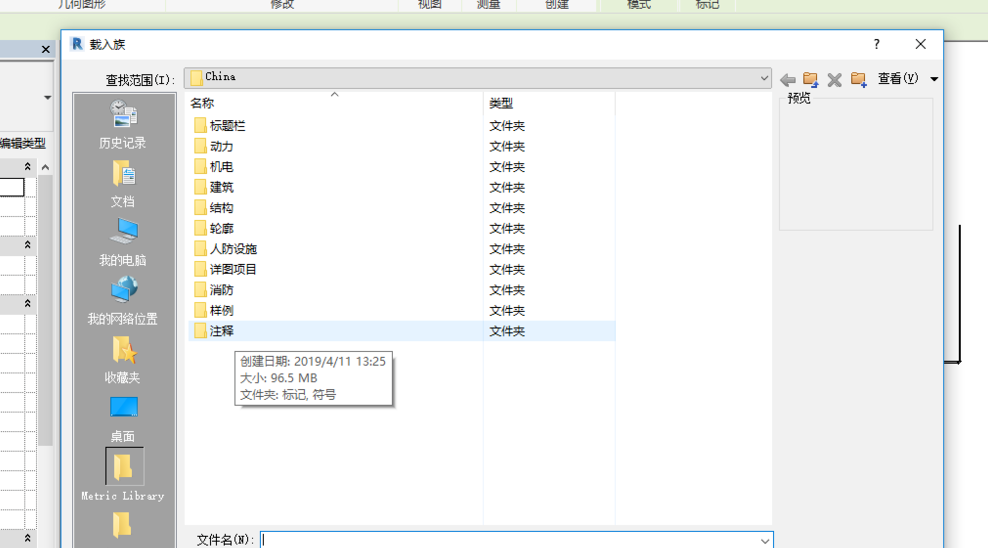Click folder icon of 结构 row
Viewport: 988px width, 548px height.
point(200,207)
